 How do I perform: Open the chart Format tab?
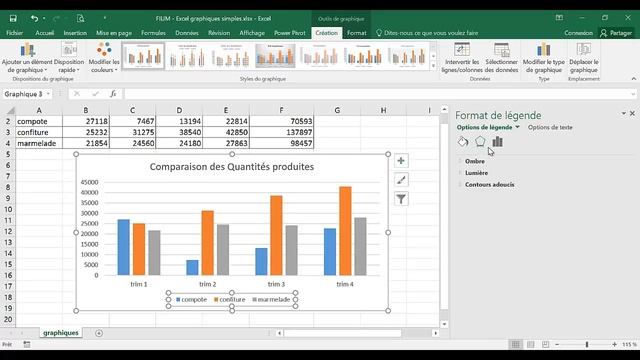click(x=357, y=33)
